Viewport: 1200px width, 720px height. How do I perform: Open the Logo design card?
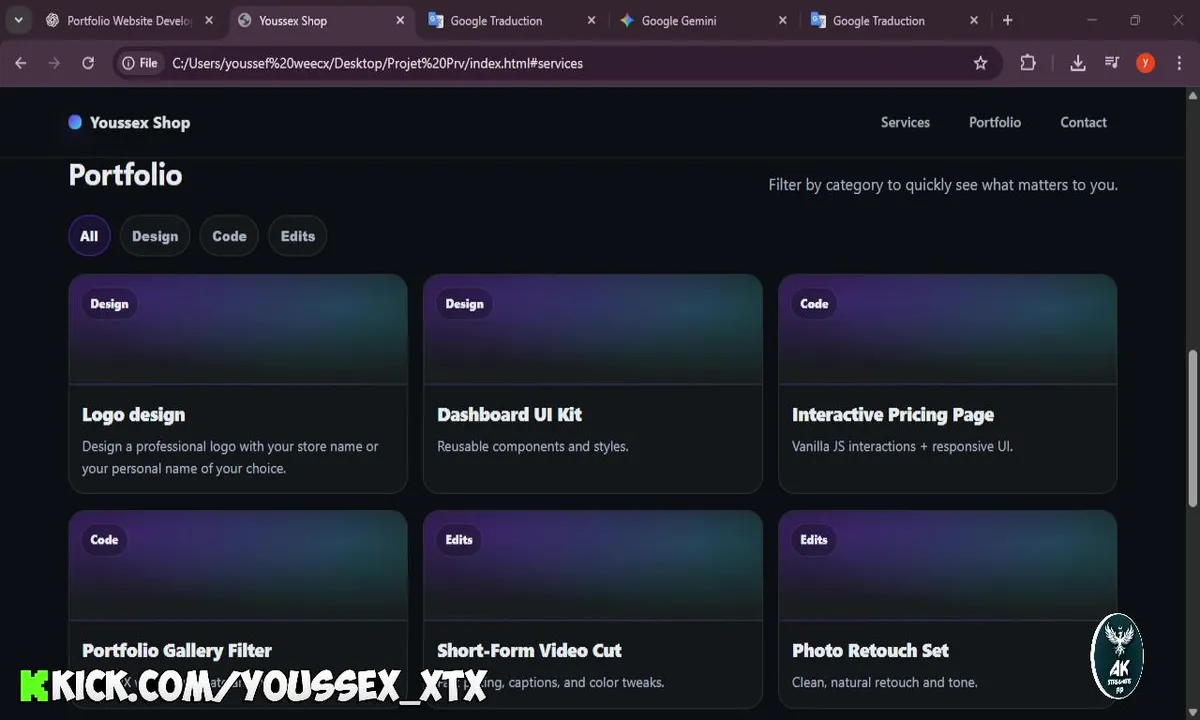point(238,384)
